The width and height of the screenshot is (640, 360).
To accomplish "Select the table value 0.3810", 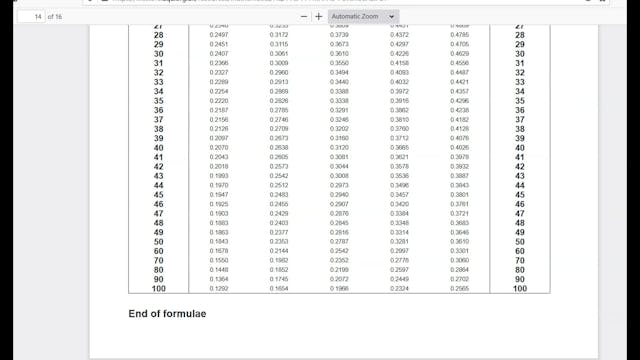I will pyautogui.click(x=399, y=119).
